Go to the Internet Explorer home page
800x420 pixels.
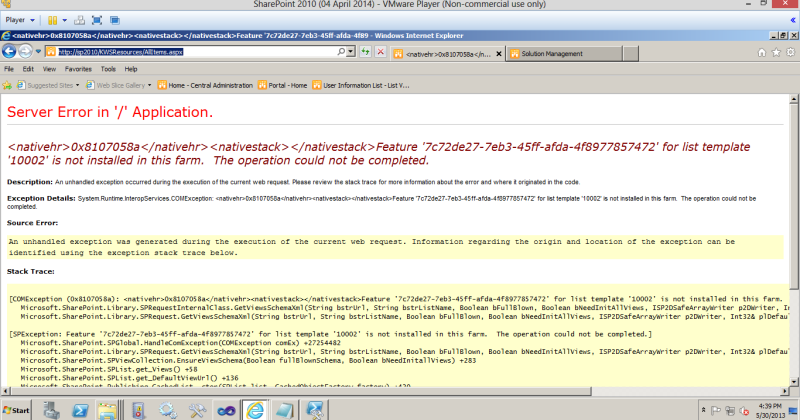pyautogui.click(x=762, y=53)
